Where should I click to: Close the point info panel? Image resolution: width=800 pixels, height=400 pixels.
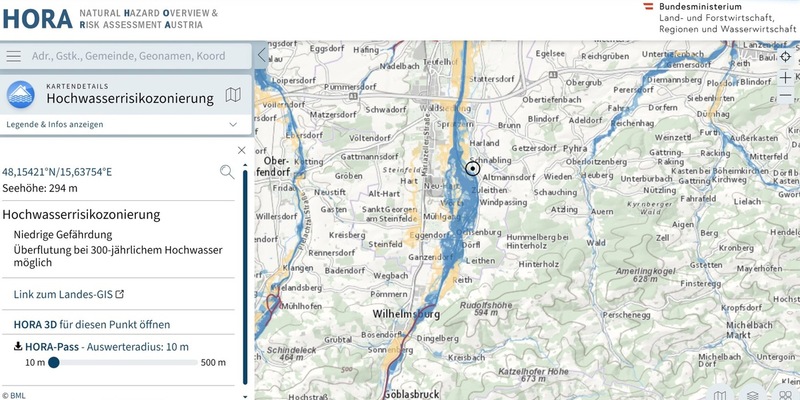[x=241, y=151]
